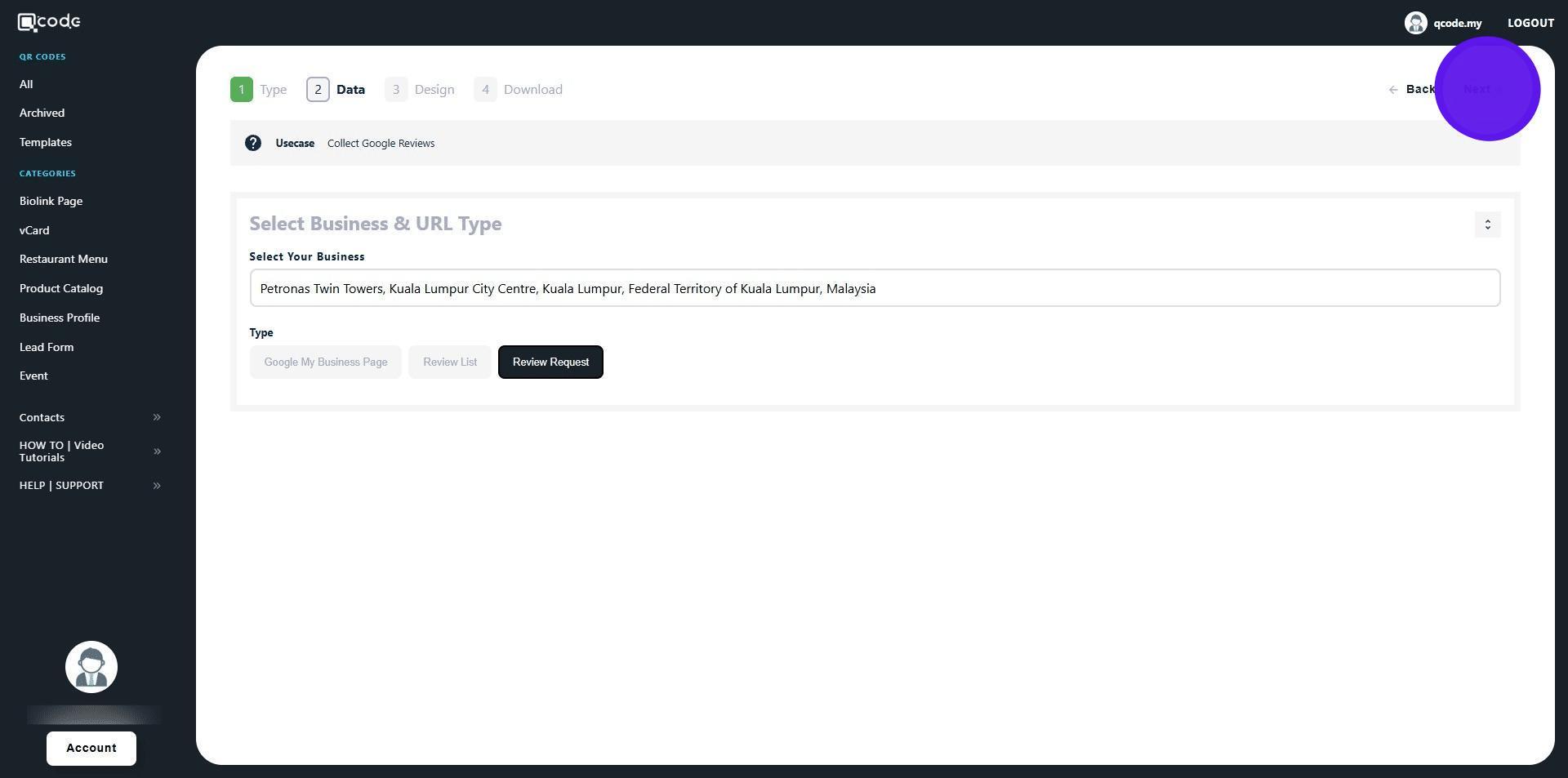Expand the HELP | SUPPORT menu
The width and height of the screenshot is (1568, 778).
(157, 486)
